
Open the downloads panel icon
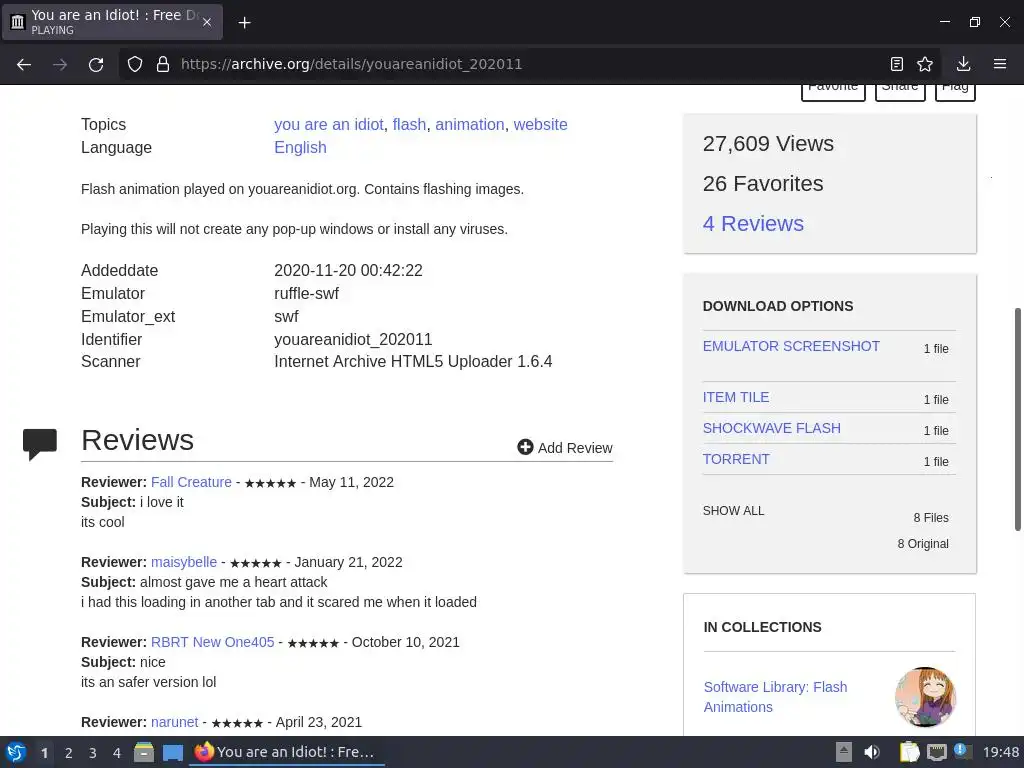tap(963, 64)
